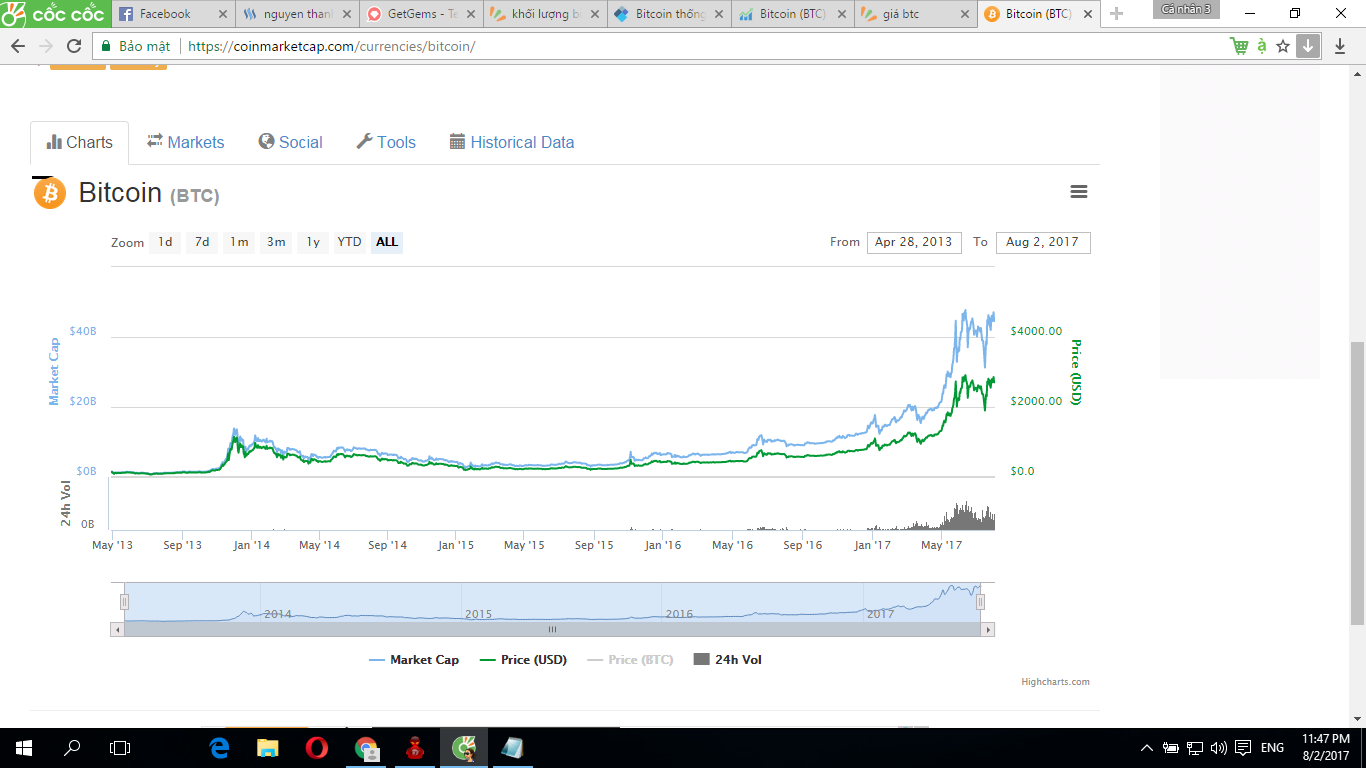Click the ENG language indicator
The height and width of the screenshot is (768, 1366).
1272,748
